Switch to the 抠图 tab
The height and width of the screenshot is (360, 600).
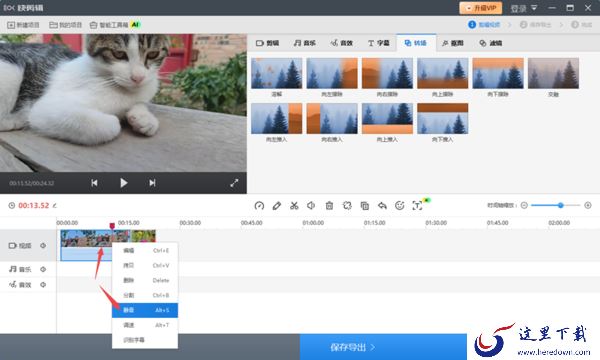coord(453,43)
